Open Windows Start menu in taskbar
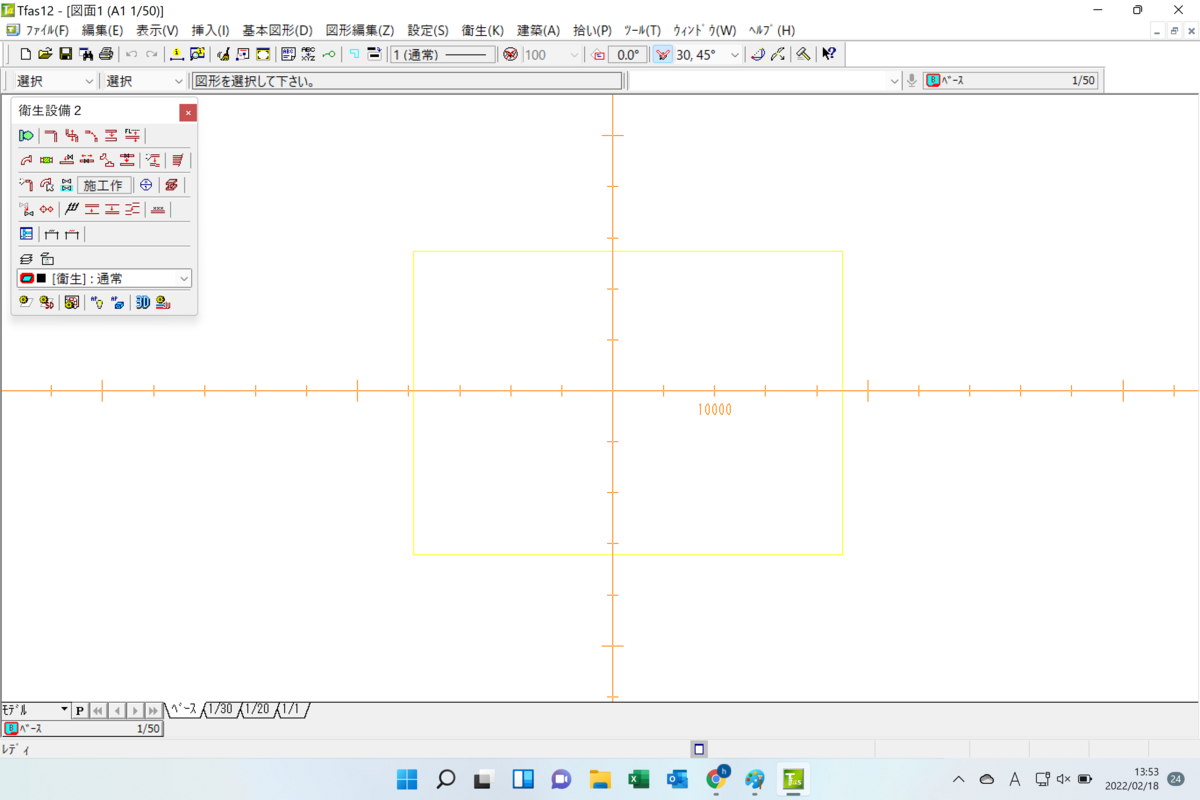The height and width of the screenshot is (800, 1200). (408, 779)
